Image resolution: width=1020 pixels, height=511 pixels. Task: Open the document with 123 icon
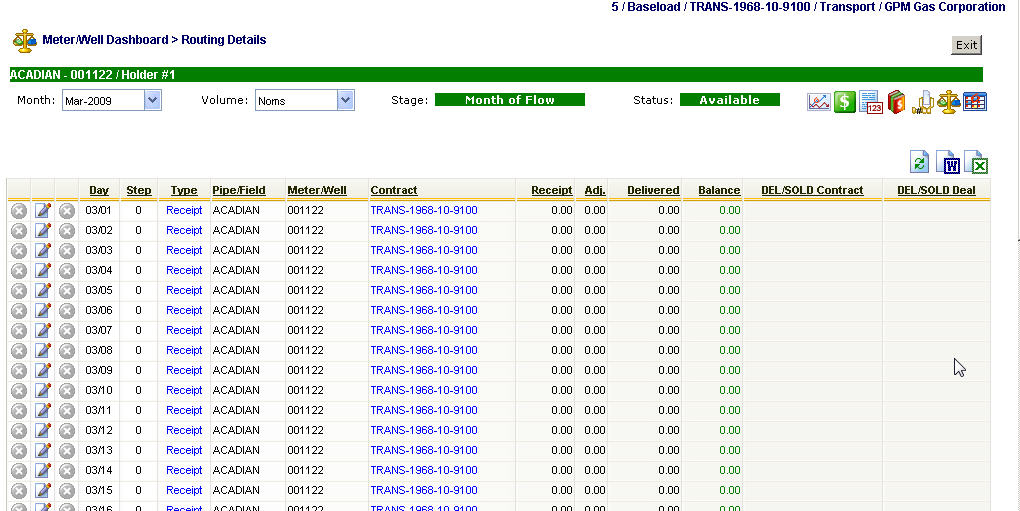(871, 102)
